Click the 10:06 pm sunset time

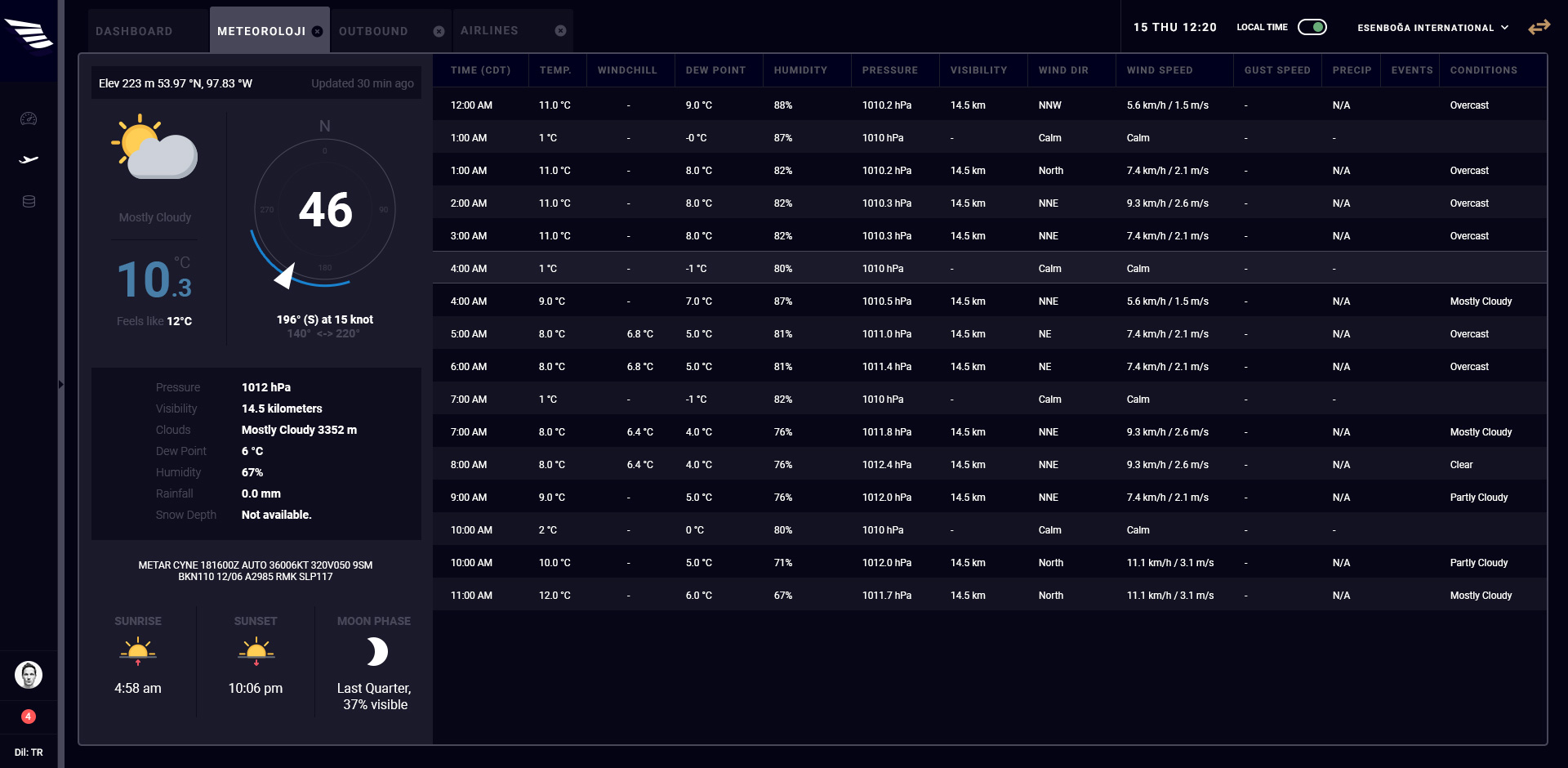tap(256, 688)
